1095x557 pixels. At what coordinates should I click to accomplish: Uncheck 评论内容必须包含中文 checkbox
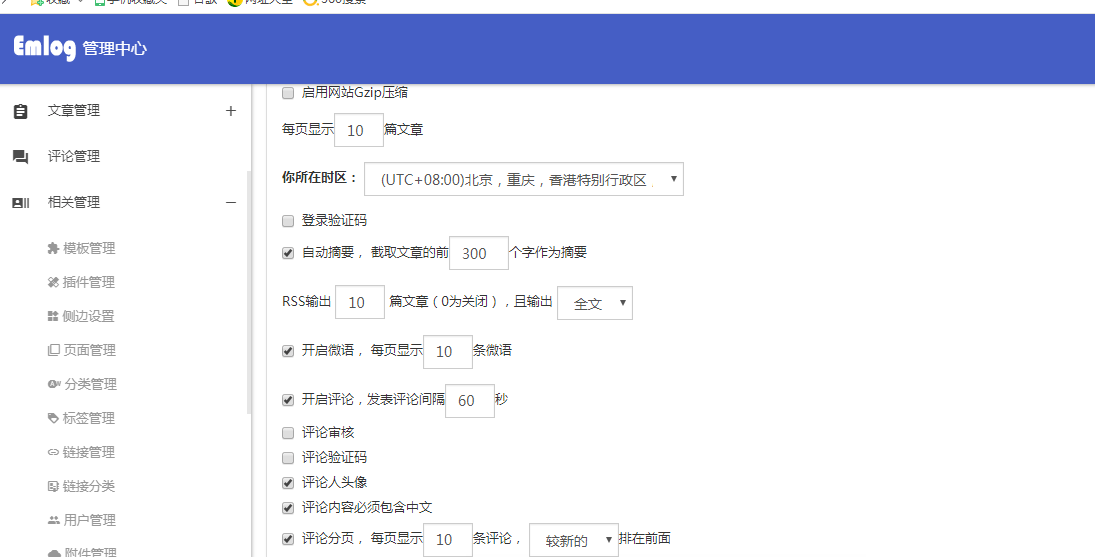pyautogui.click(x=288, y=508)
